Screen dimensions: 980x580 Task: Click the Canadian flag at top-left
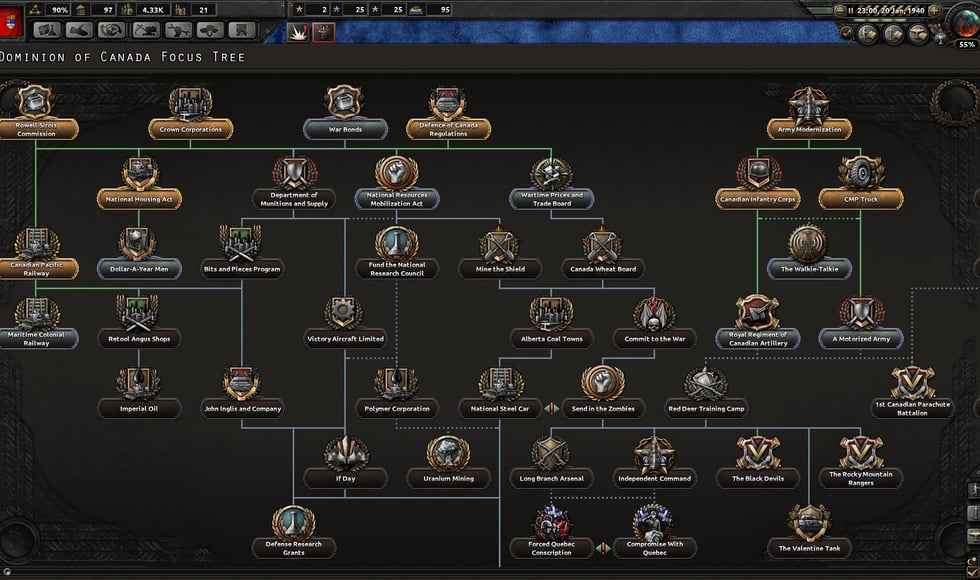pyautogui.click(x=11, y=23)
